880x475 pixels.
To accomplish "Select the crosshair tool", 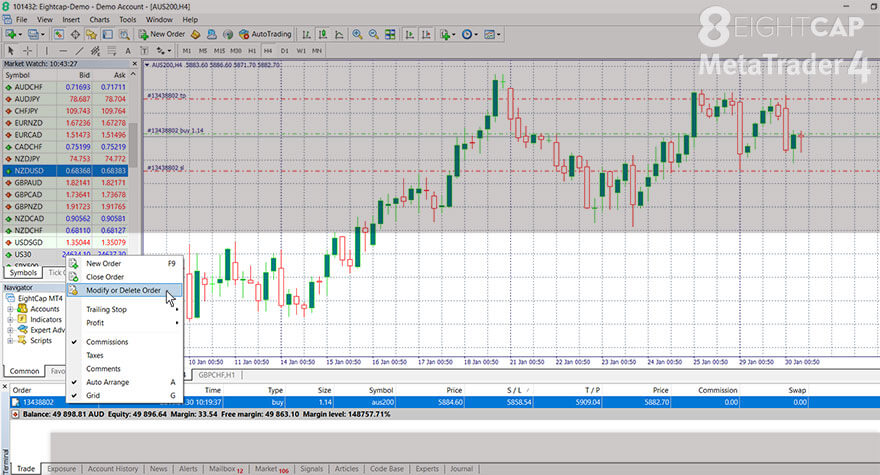I will 27,51.
